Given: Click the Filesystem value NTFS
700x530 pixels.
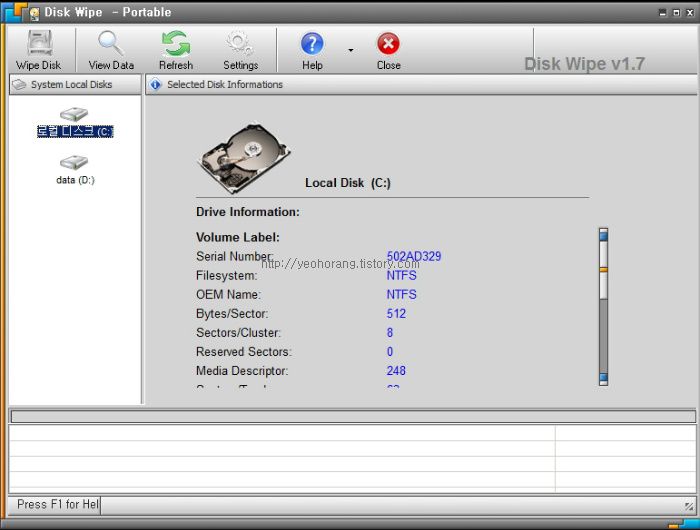Looking at the screenshot, I should (401, 275).
